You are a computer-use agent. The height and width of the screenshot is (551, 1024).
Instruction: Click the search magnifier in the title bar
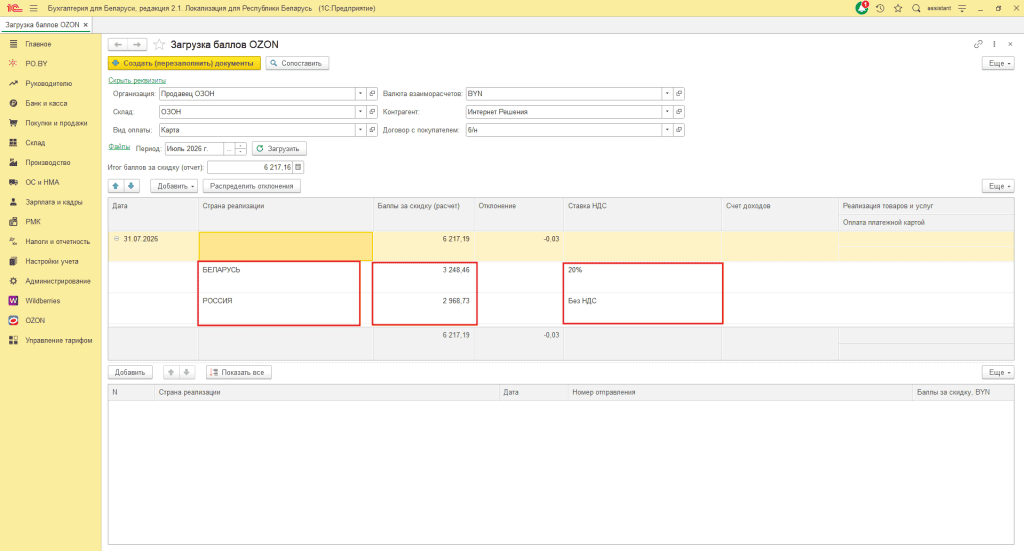(916, 8)
